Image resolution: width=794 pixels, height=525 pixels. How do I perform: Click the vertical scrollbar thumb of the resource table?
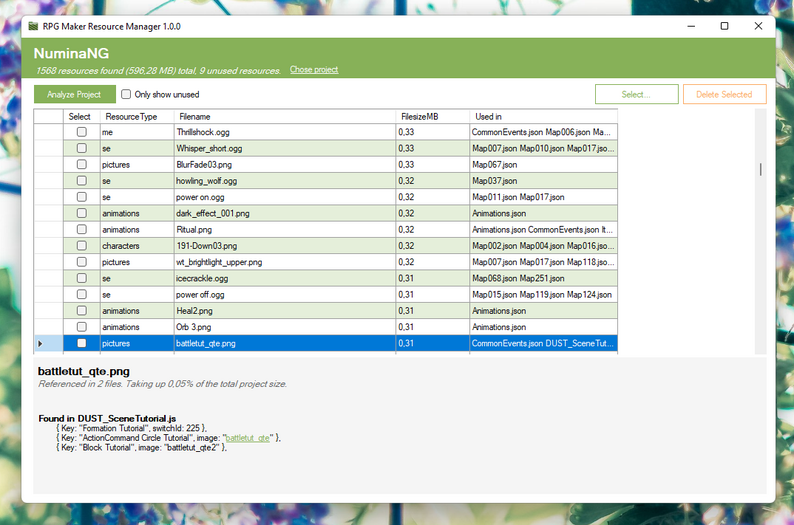click(760, 170)
